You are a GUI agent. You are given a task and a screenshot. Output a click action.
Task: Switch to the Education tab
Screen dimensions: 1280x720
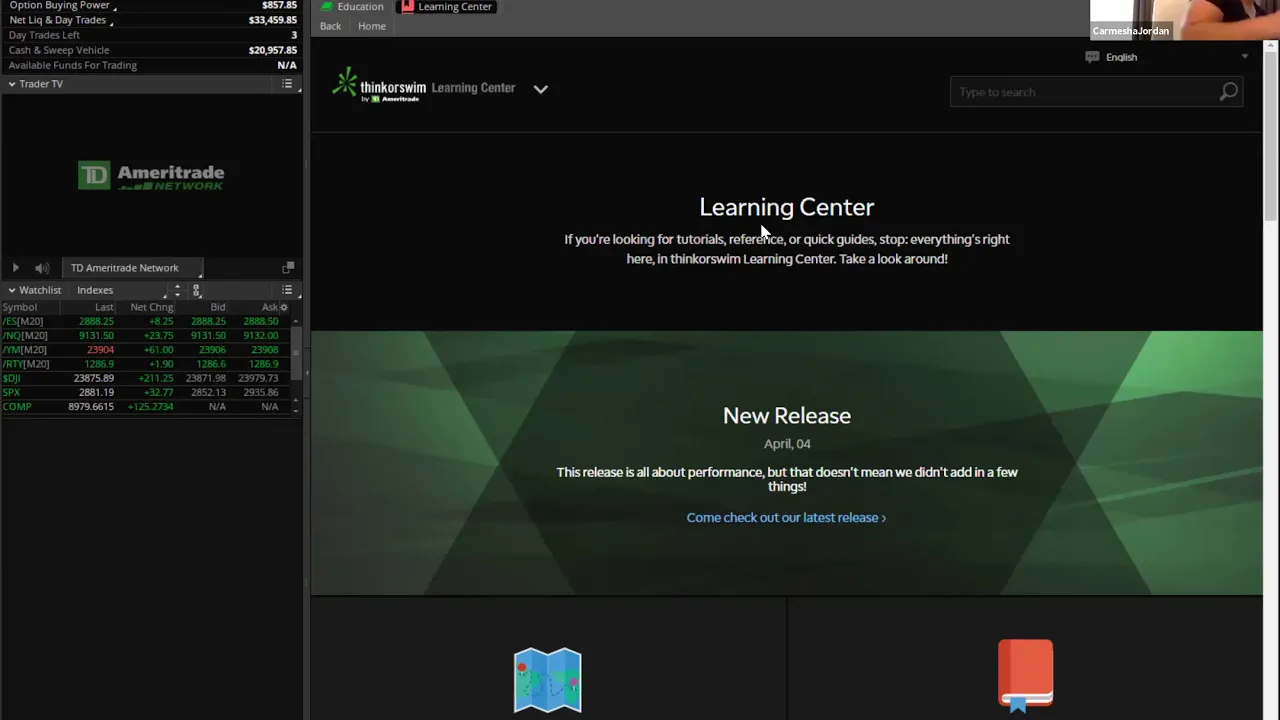tap(352, 6)
